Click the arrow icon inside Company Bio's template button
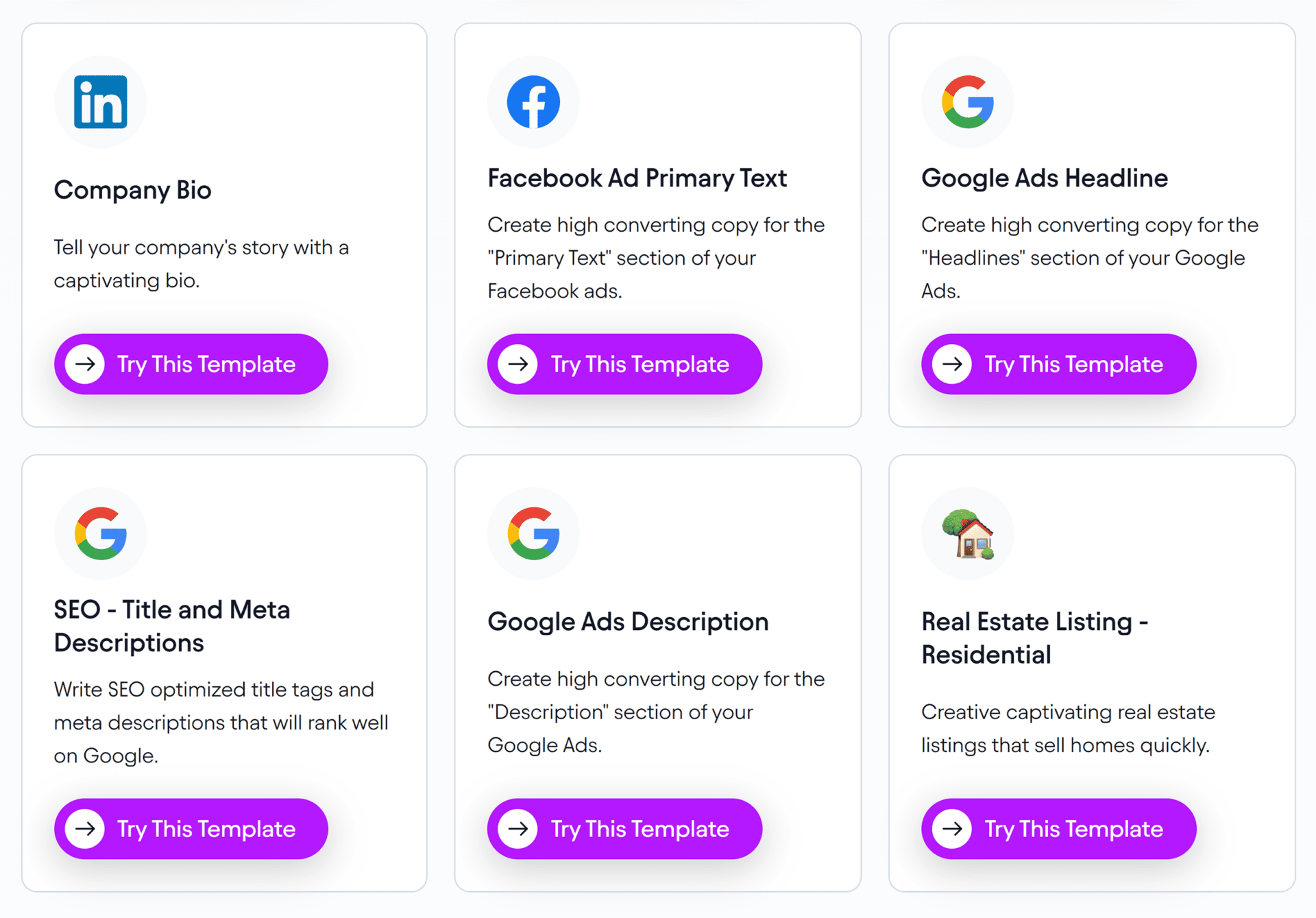 pyautogui.click(x=85, y=364)
